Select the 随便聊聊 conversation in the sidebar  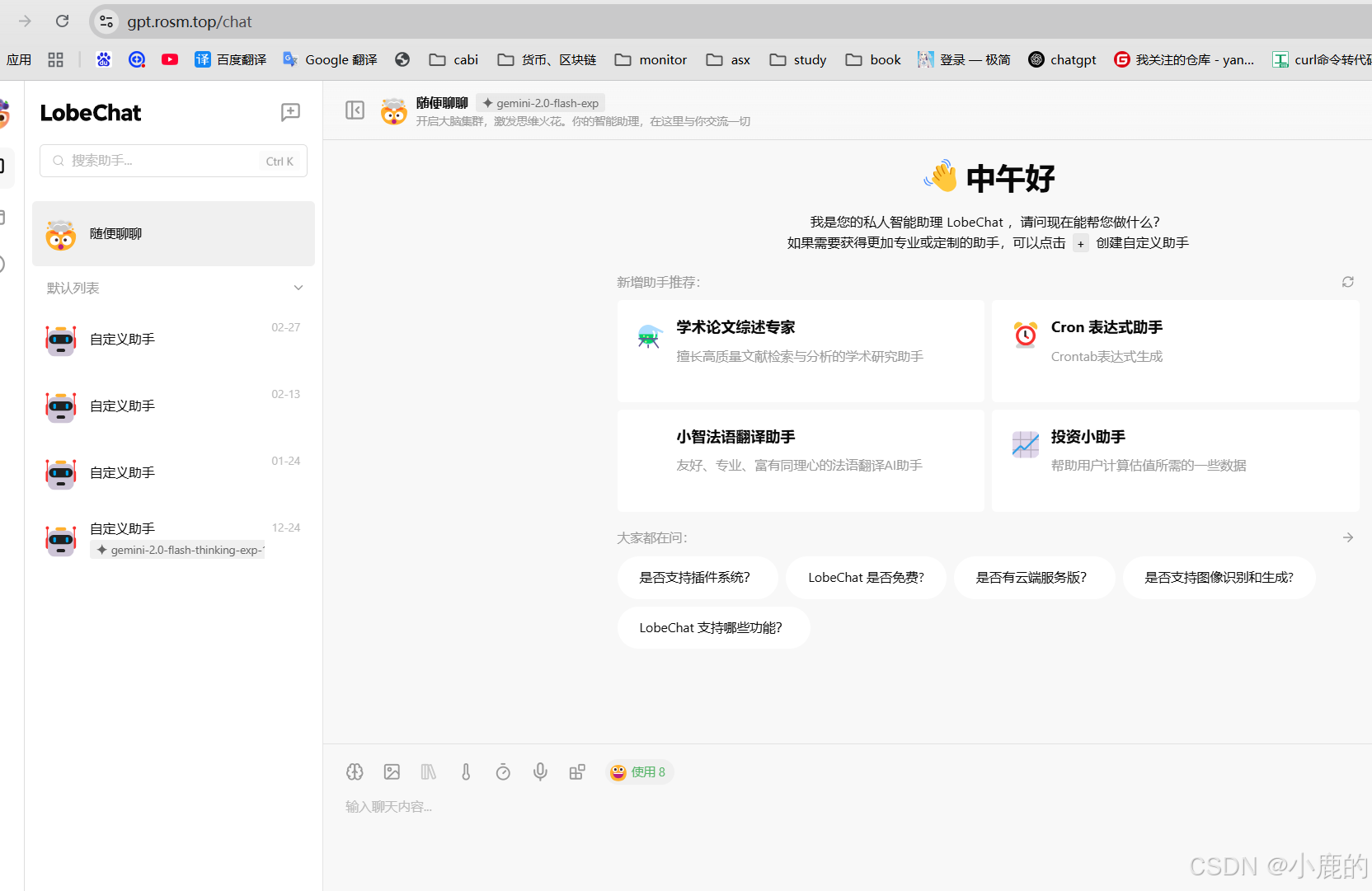[173, 234]
